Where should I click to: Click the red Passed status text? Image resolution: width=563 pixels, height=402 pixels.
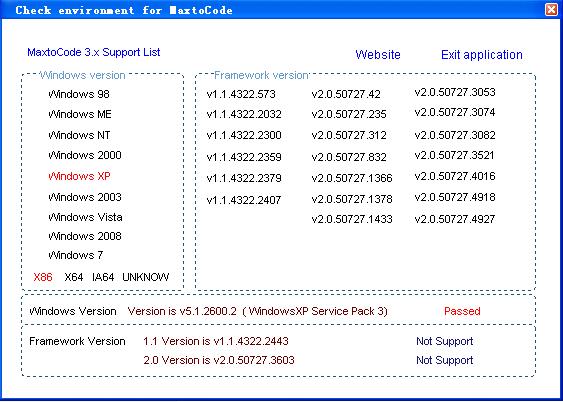click(462, 311)
